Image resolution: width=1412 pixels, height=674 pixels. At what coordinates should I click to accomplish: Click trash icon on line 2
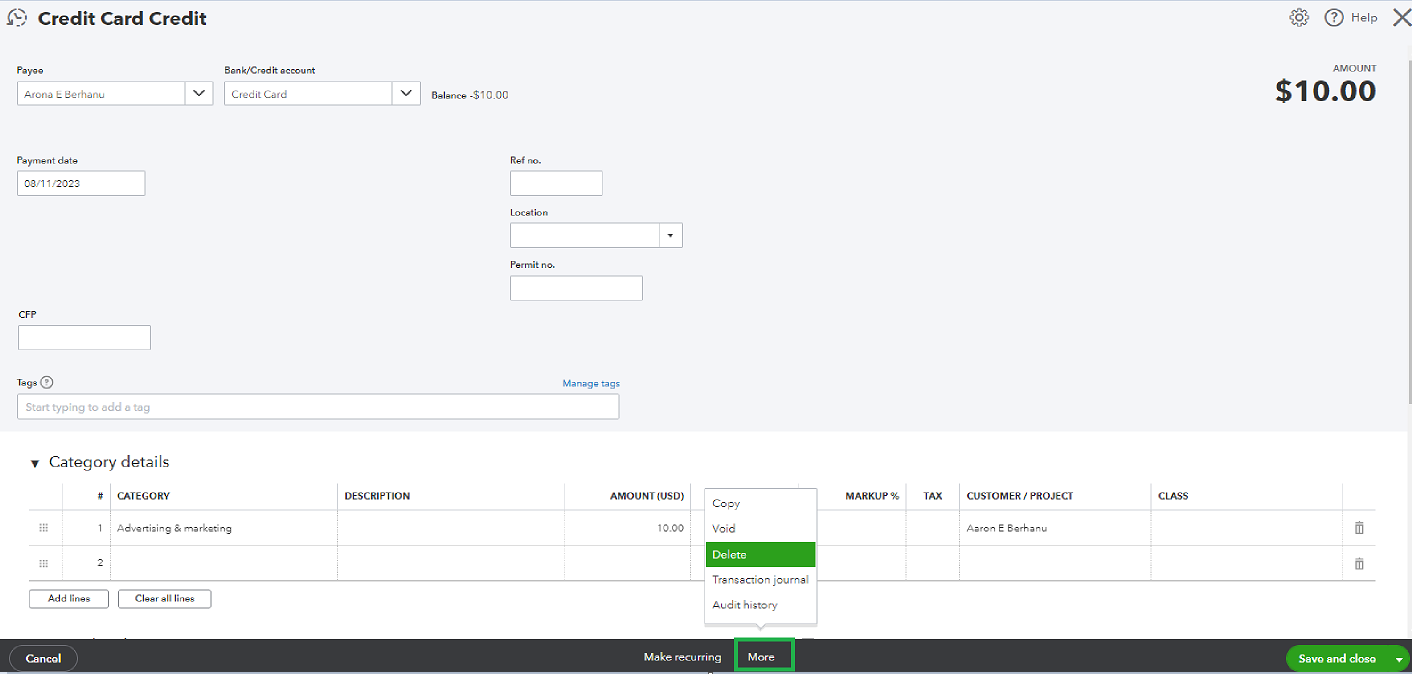coord(1358,563)
